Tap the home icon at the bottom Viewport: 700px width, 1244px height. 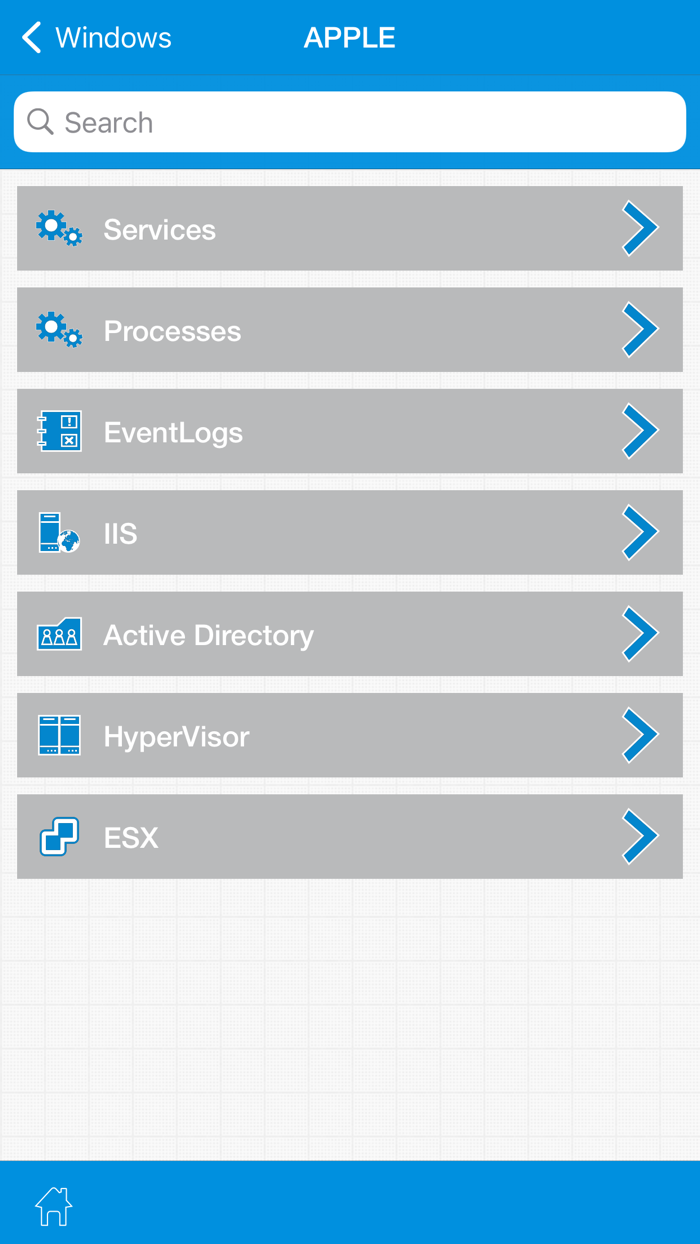click(x=52, y=1207)
